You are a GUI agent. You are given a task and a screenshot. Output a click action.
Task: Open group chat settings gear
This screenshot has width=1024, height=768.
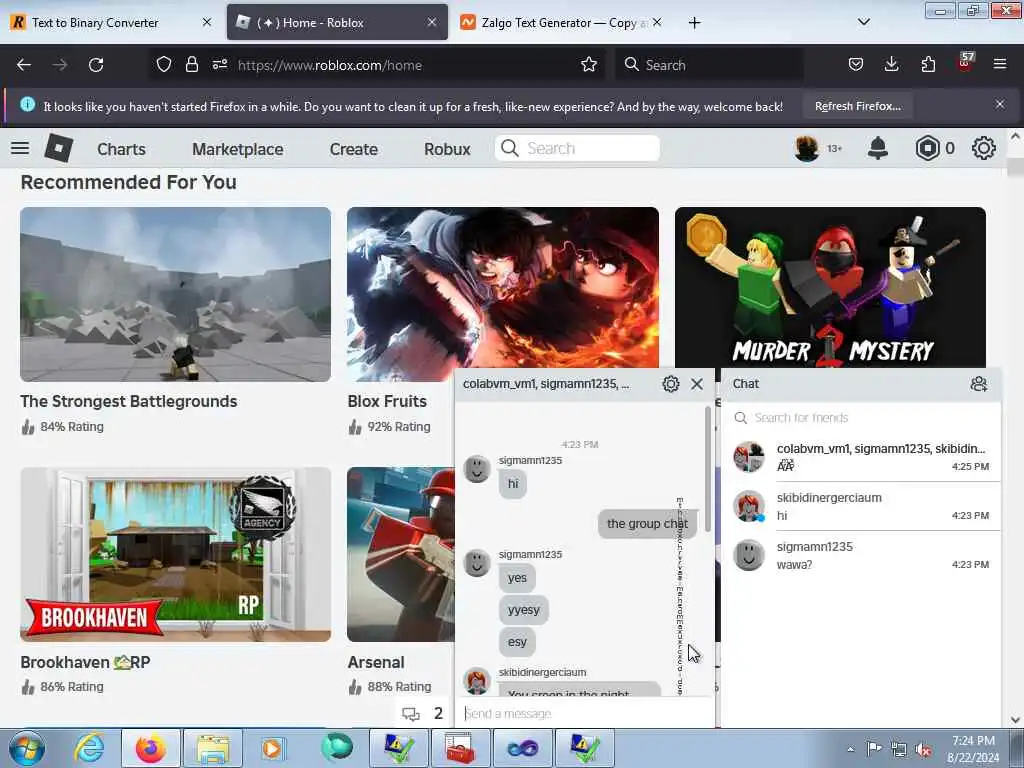point(671,384)
